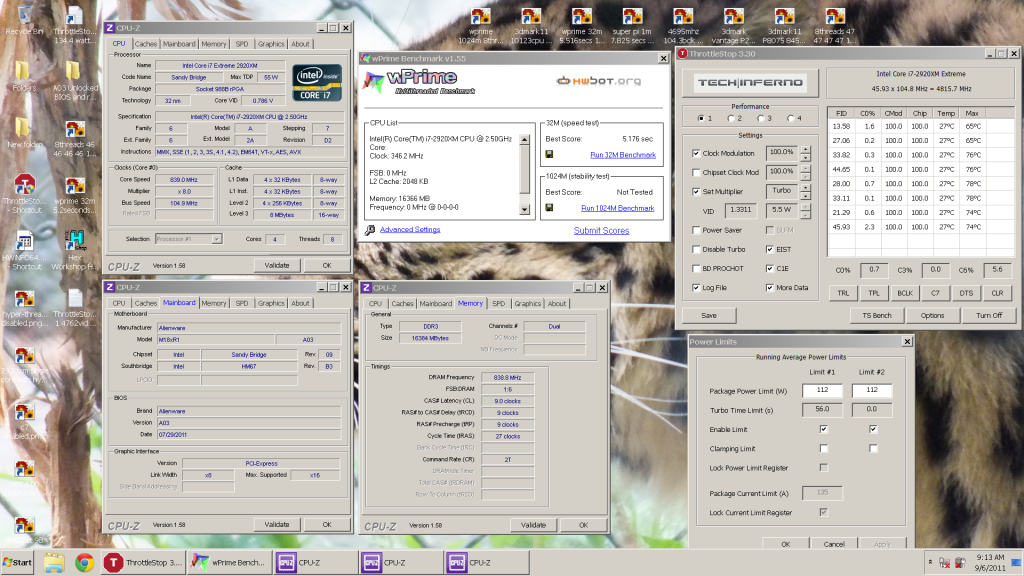Viewport: 1024px width, 576px height.
Task: Open the TS Bench in ThrottleStop
Action: 877,315
